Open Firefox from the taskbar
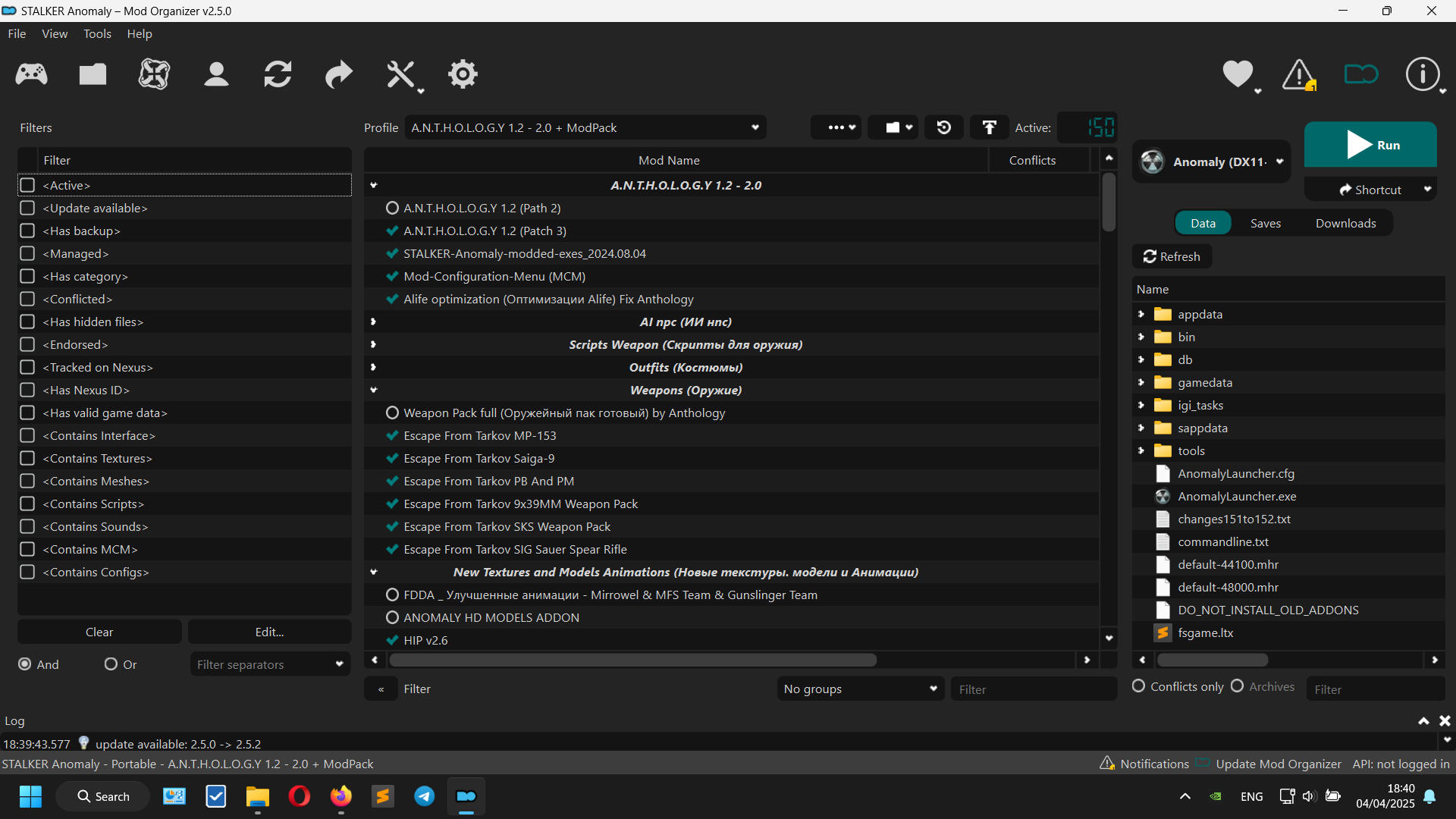 pos(341,796)
